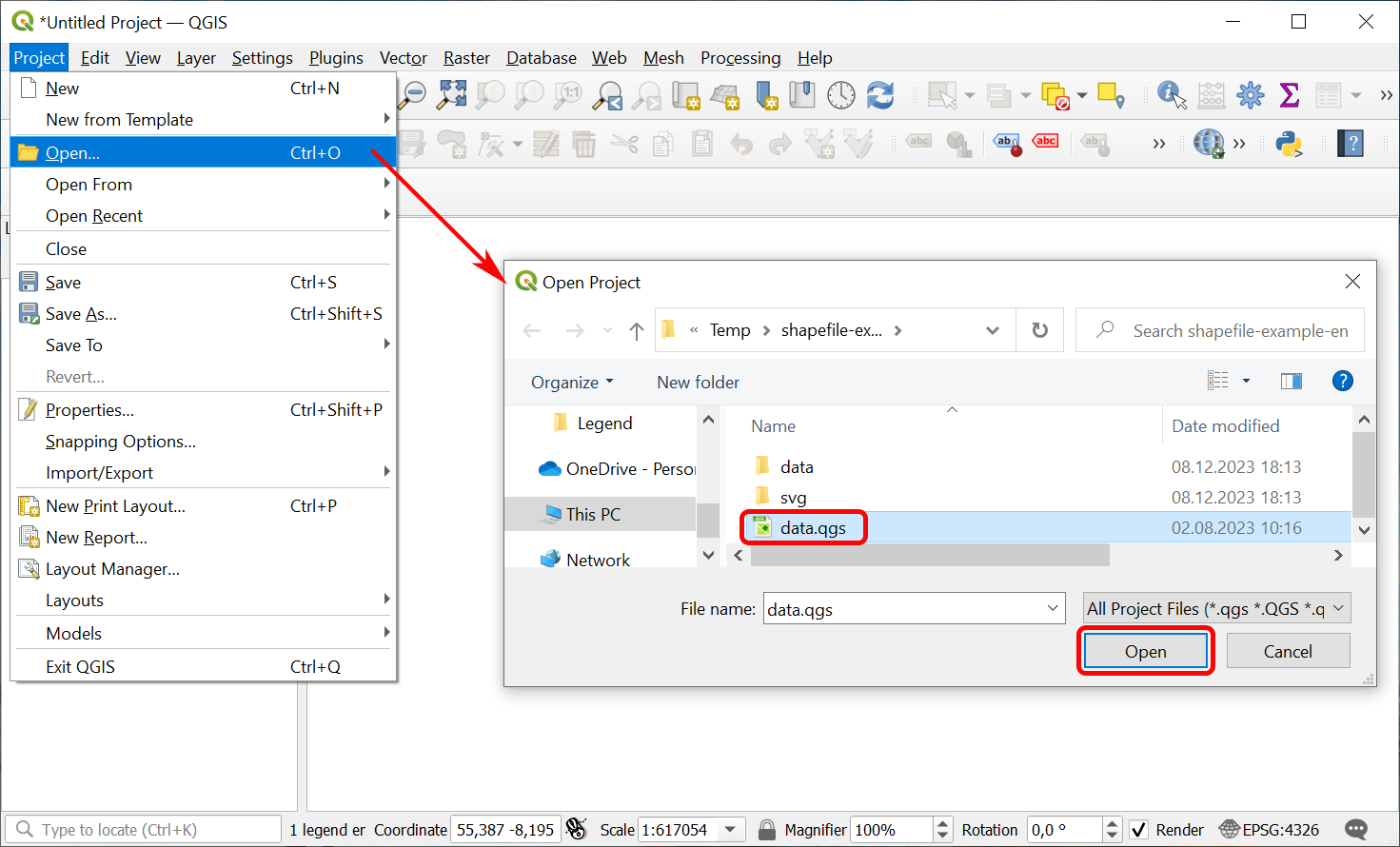Click the Refresh map icon

coord(880,94)
